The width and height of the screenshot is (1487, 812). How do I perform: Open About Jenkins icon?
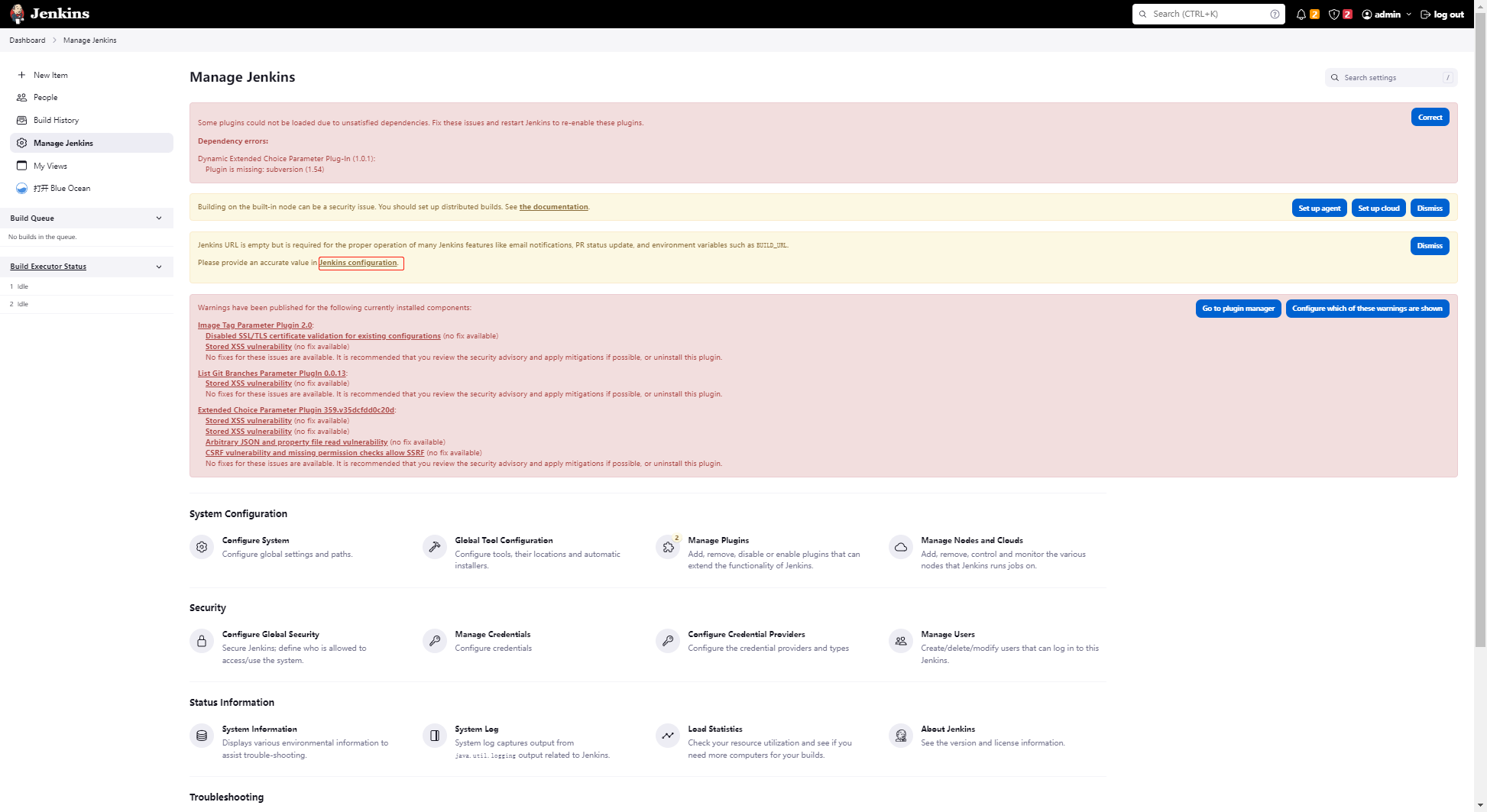point(901,736)
